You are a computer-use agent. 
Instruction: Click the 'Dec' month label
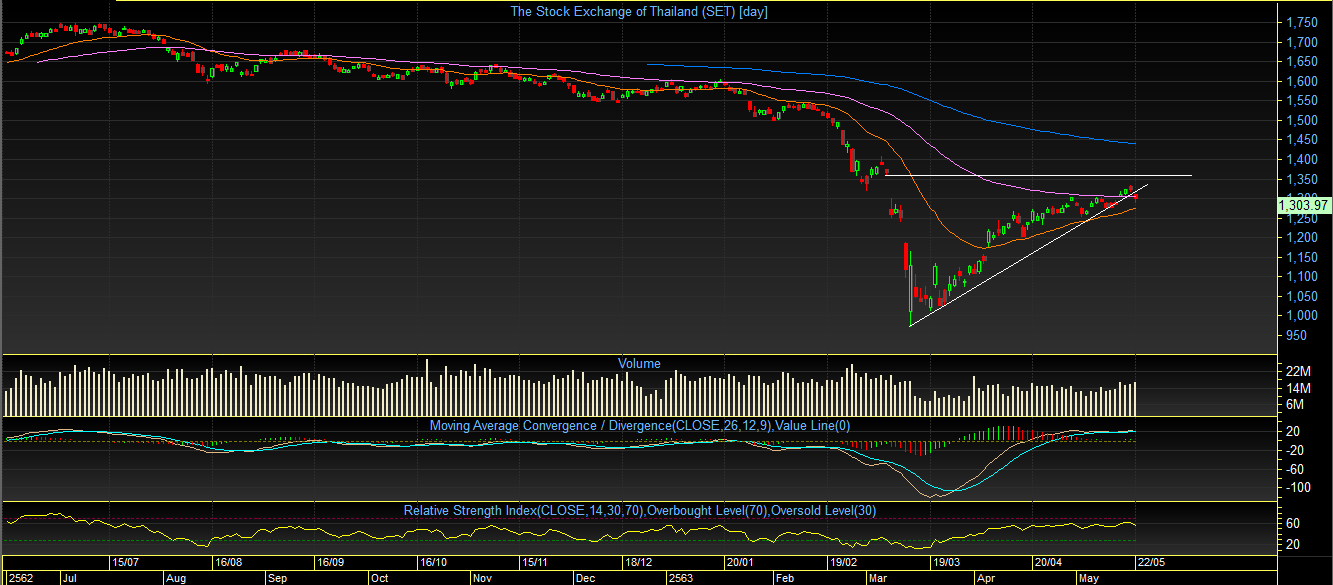pyautogui.click(x=585, y=578)
